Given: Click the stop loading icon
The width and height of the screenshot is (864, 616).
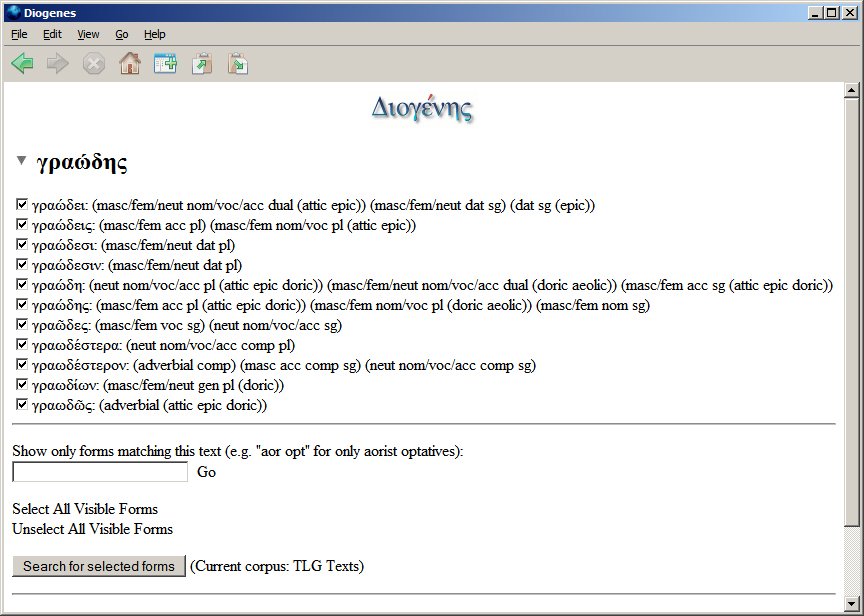Looking at the screenshot, I should [93, 64].
